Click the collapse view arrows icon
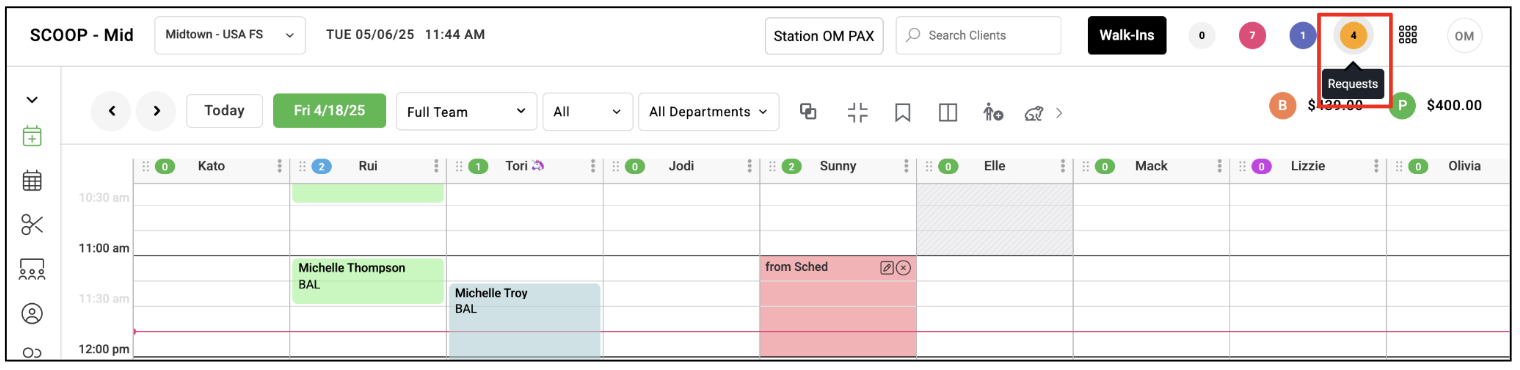 tap(857, 112)
